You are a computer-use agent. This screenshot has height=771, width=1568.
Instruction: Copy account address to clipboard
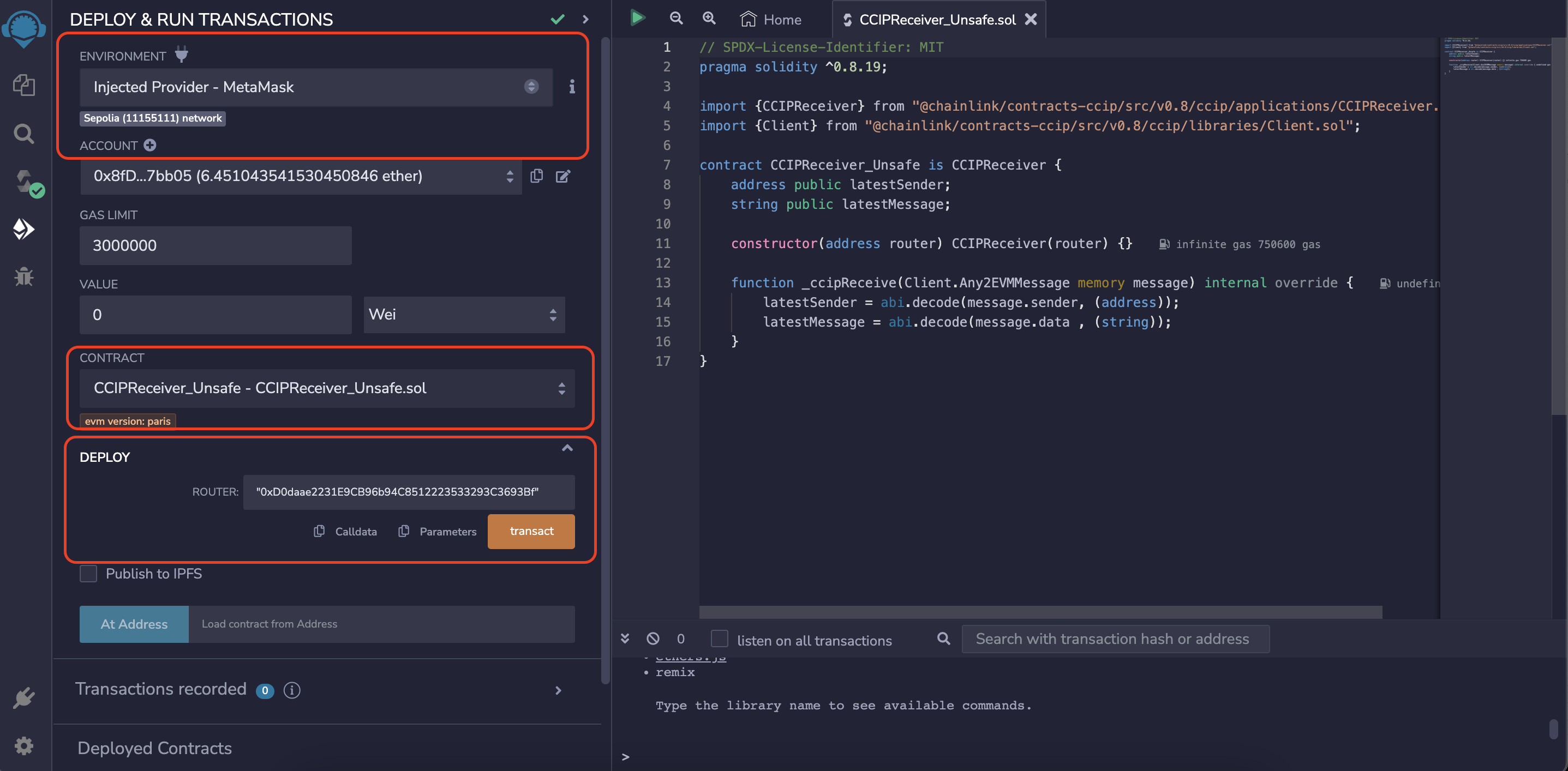pos(536,177)
